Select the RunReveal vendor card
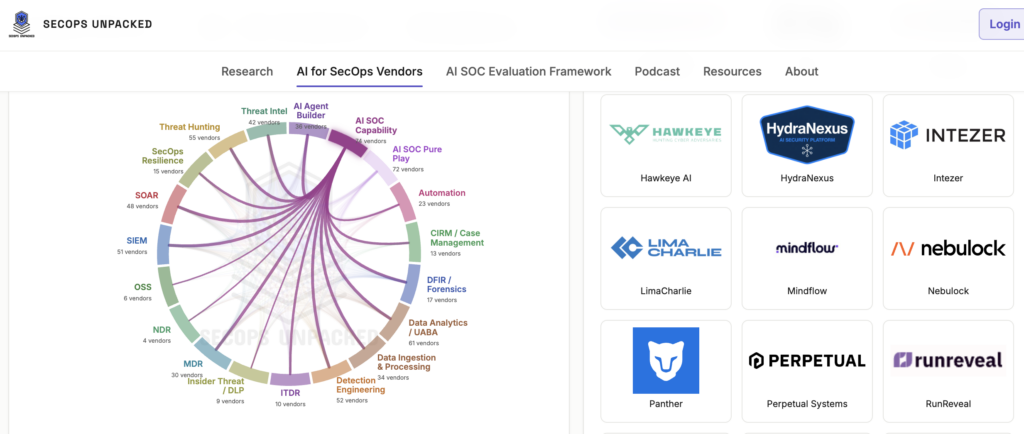1024x434 pixels. pyautogui.click(x=948, y=371)
